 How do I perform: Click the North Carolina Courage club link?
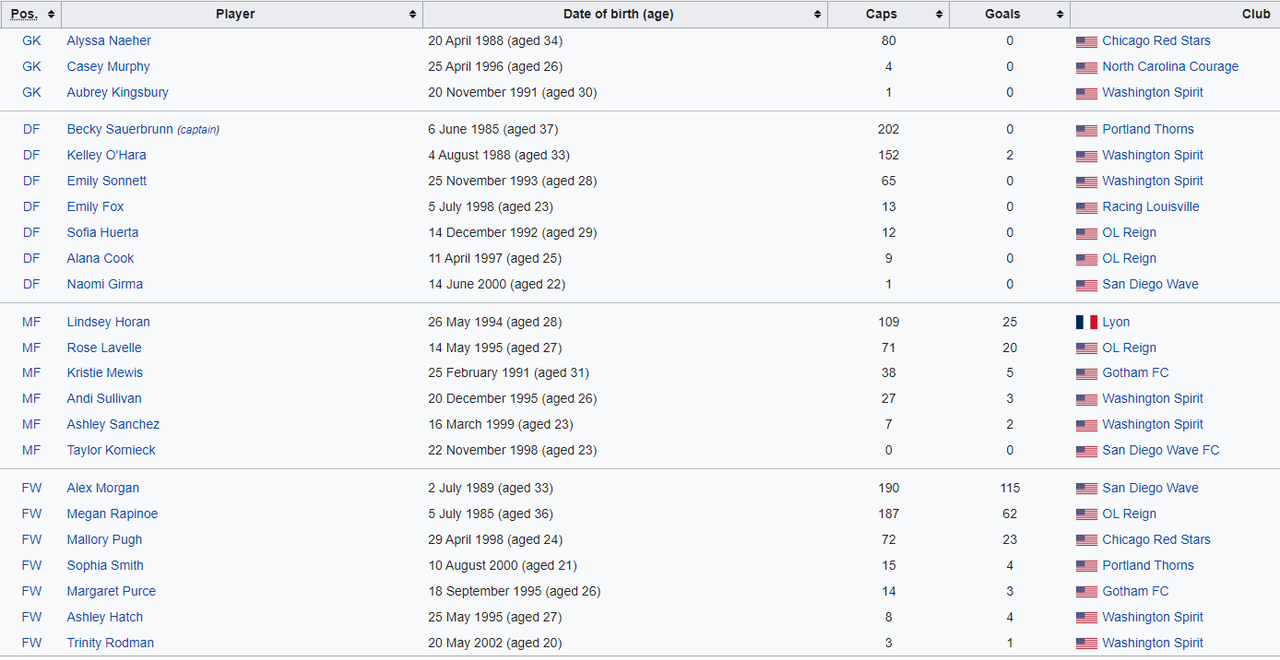[1170, 67]
